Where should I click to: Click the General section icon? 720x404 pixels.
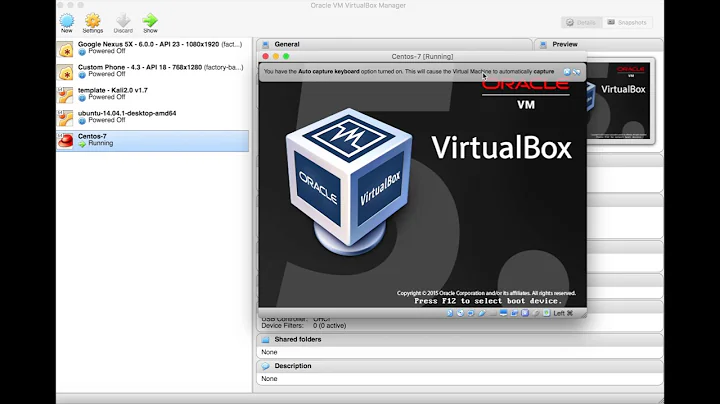point(265,45)
